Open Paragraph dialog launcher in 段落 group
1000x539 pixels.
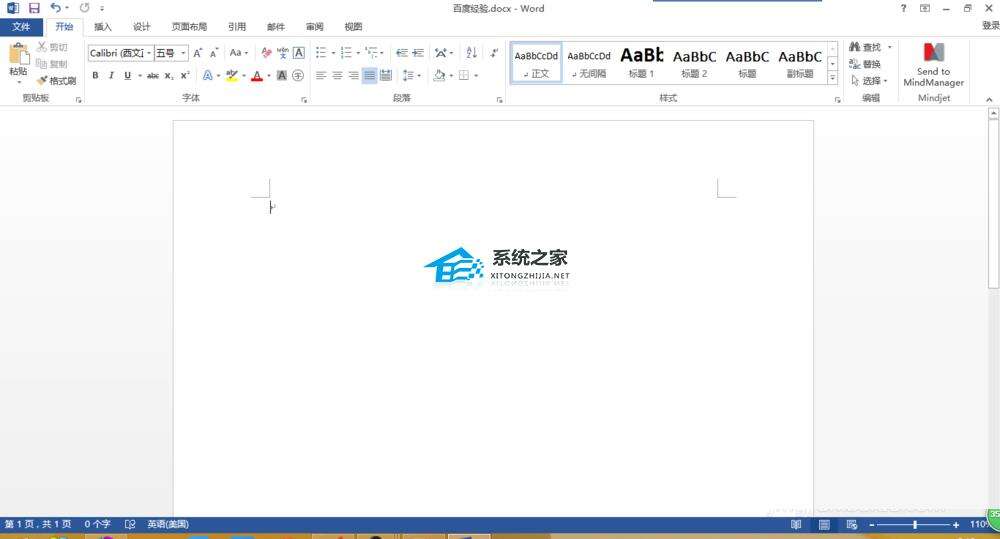coord(499,100)
